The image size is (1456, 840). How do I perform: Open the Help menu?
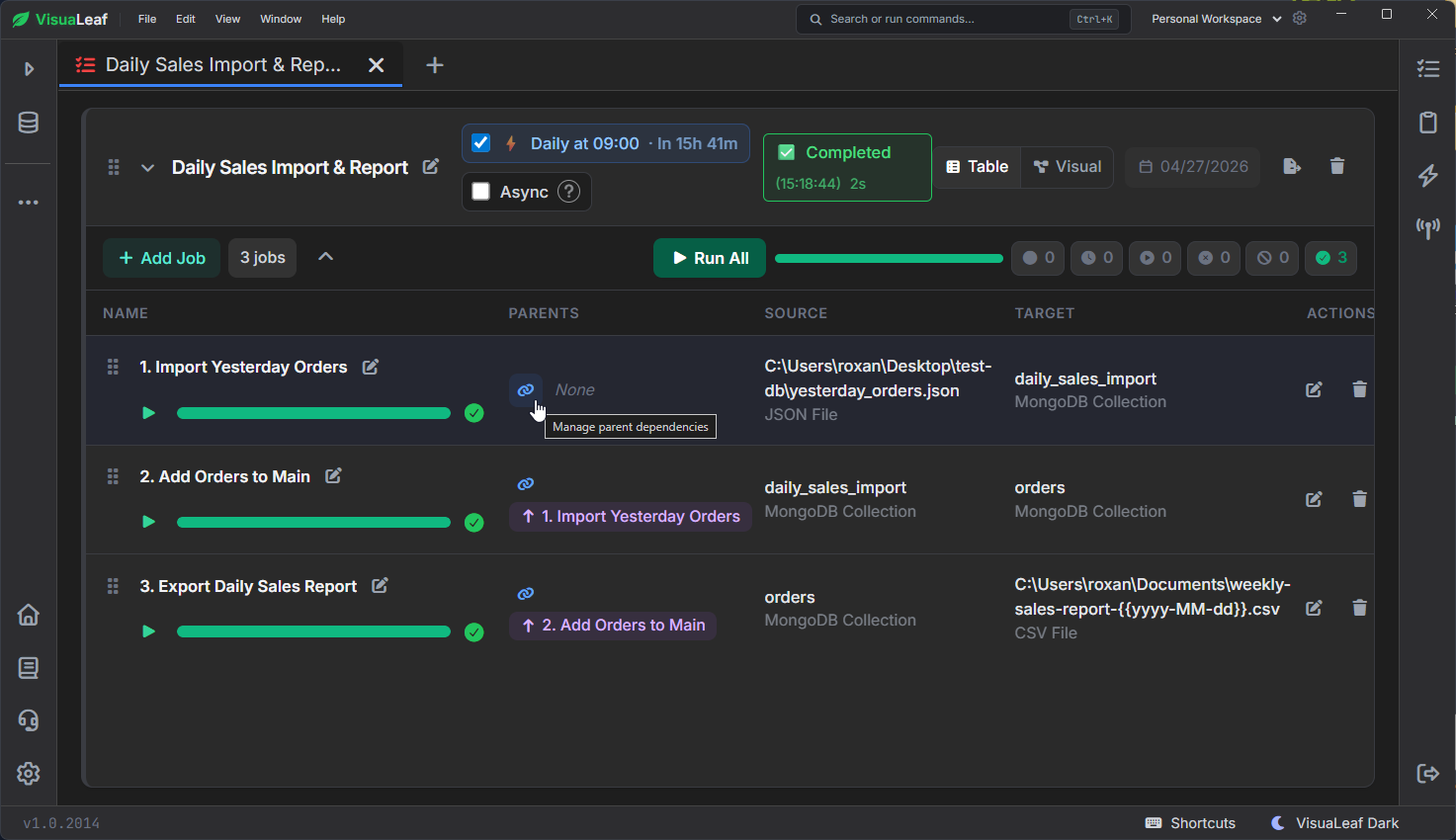click(x=333, y=19)
